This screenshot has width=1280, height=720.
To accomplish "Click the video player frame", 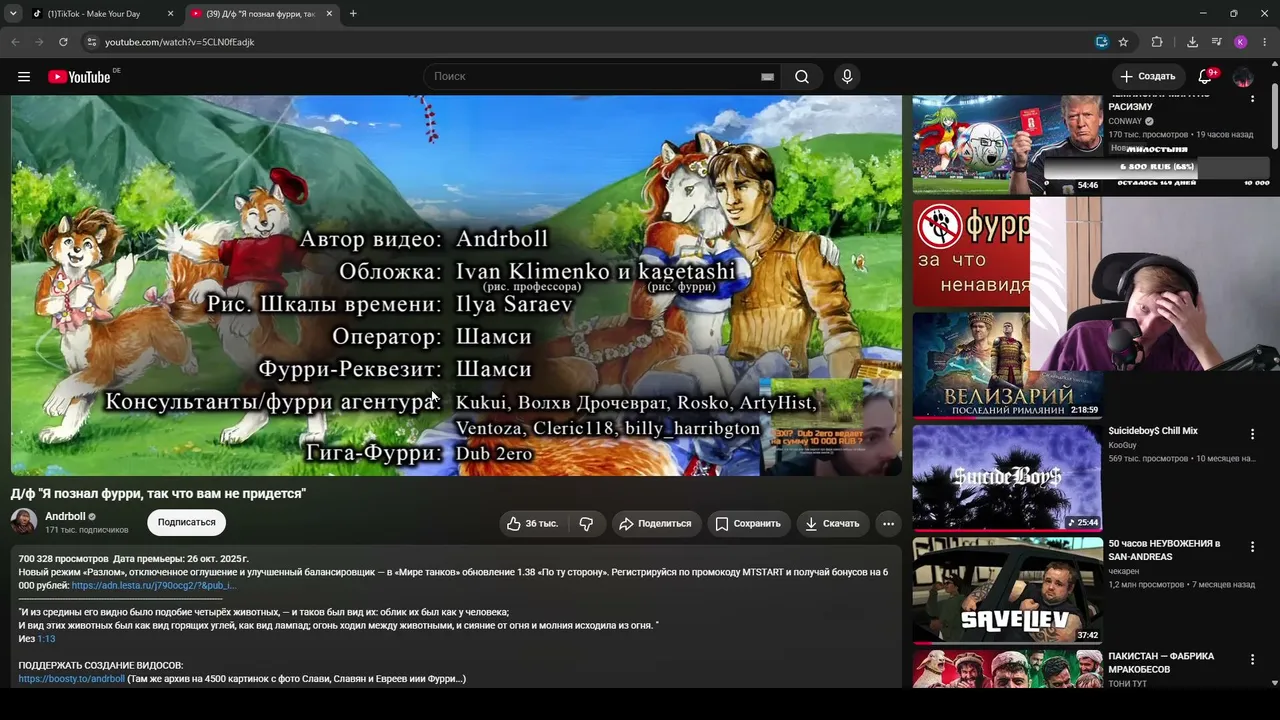I will 456,285.
